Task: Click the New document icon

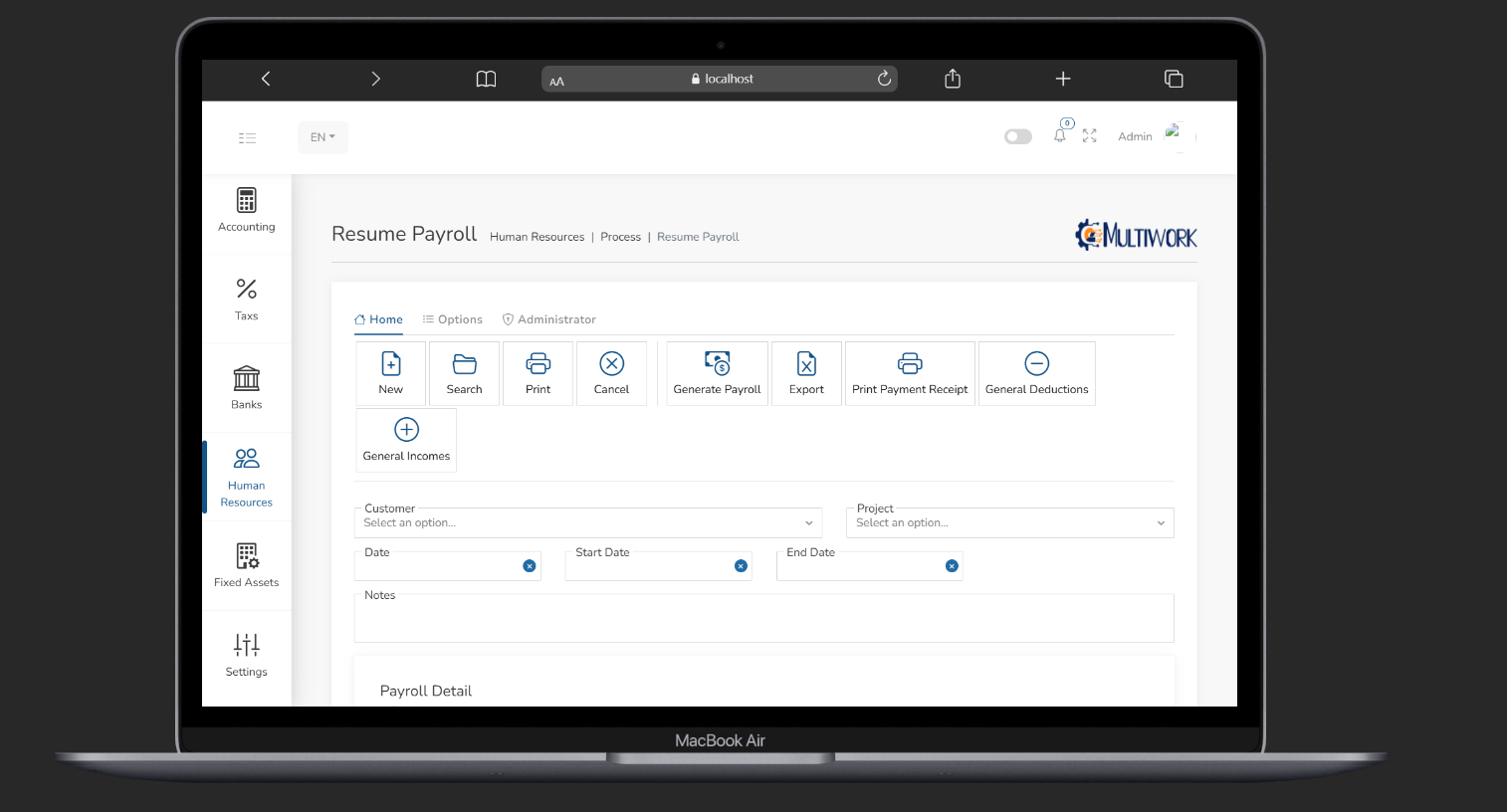Action: [391, 364]
